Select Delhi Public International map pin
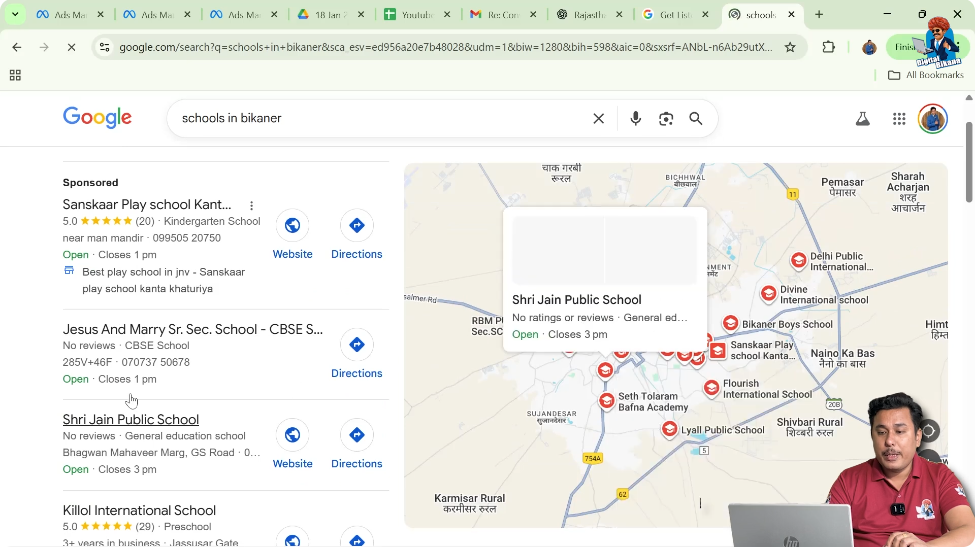The width and height of the screenshot is (976, 547). (x=799, y=260)
